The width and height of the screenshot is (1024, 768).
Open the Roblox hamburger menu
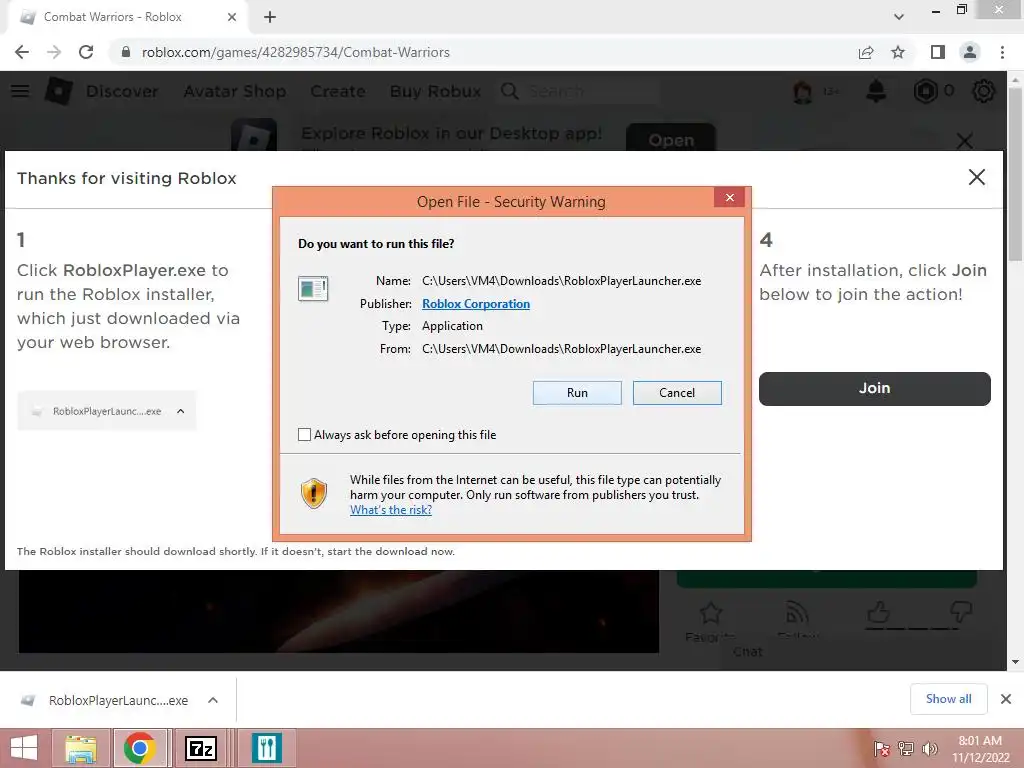[x=20, y=91]
